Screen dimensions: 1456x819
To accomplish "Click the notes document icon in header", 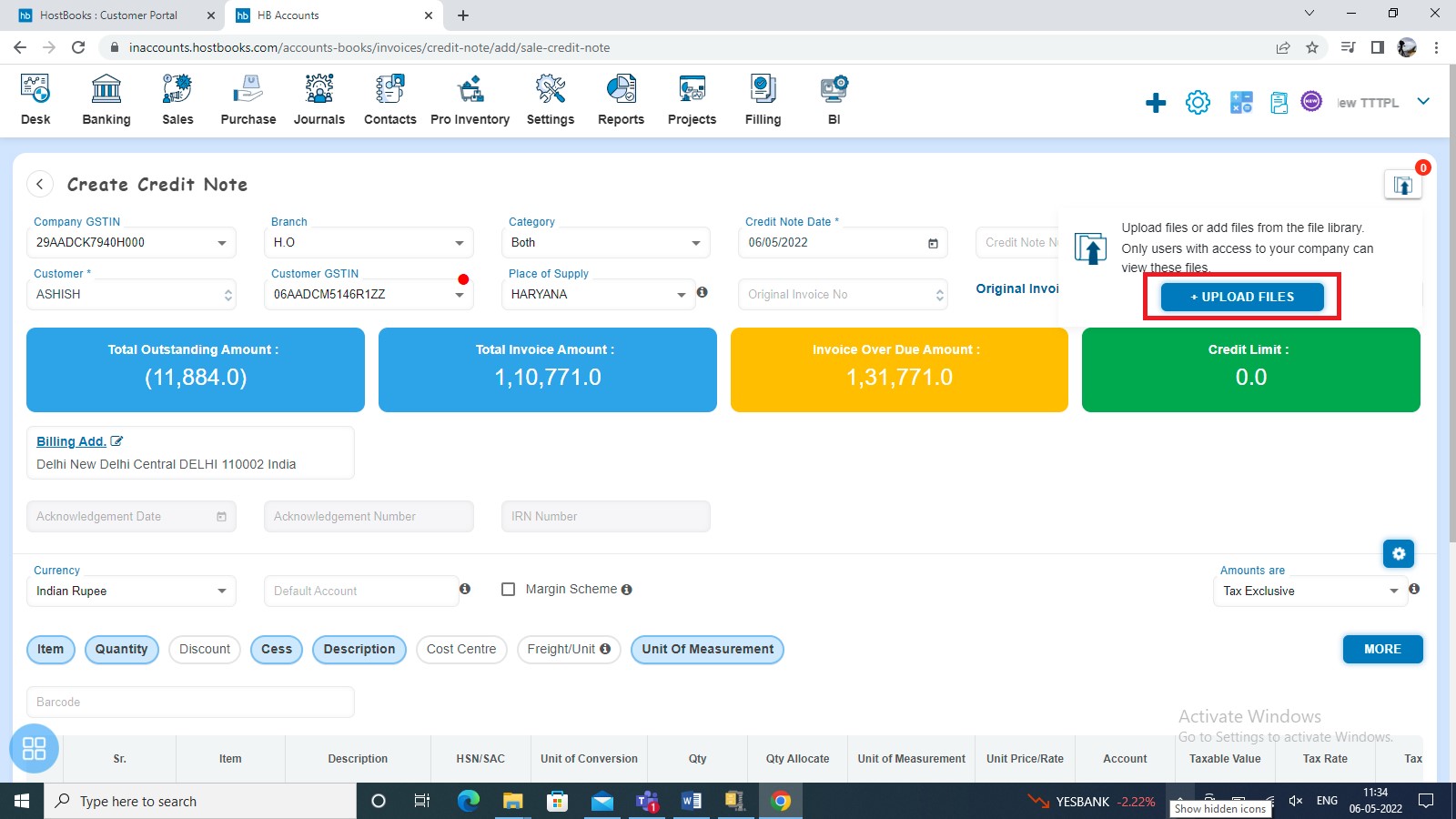I will pos(1279,103).
